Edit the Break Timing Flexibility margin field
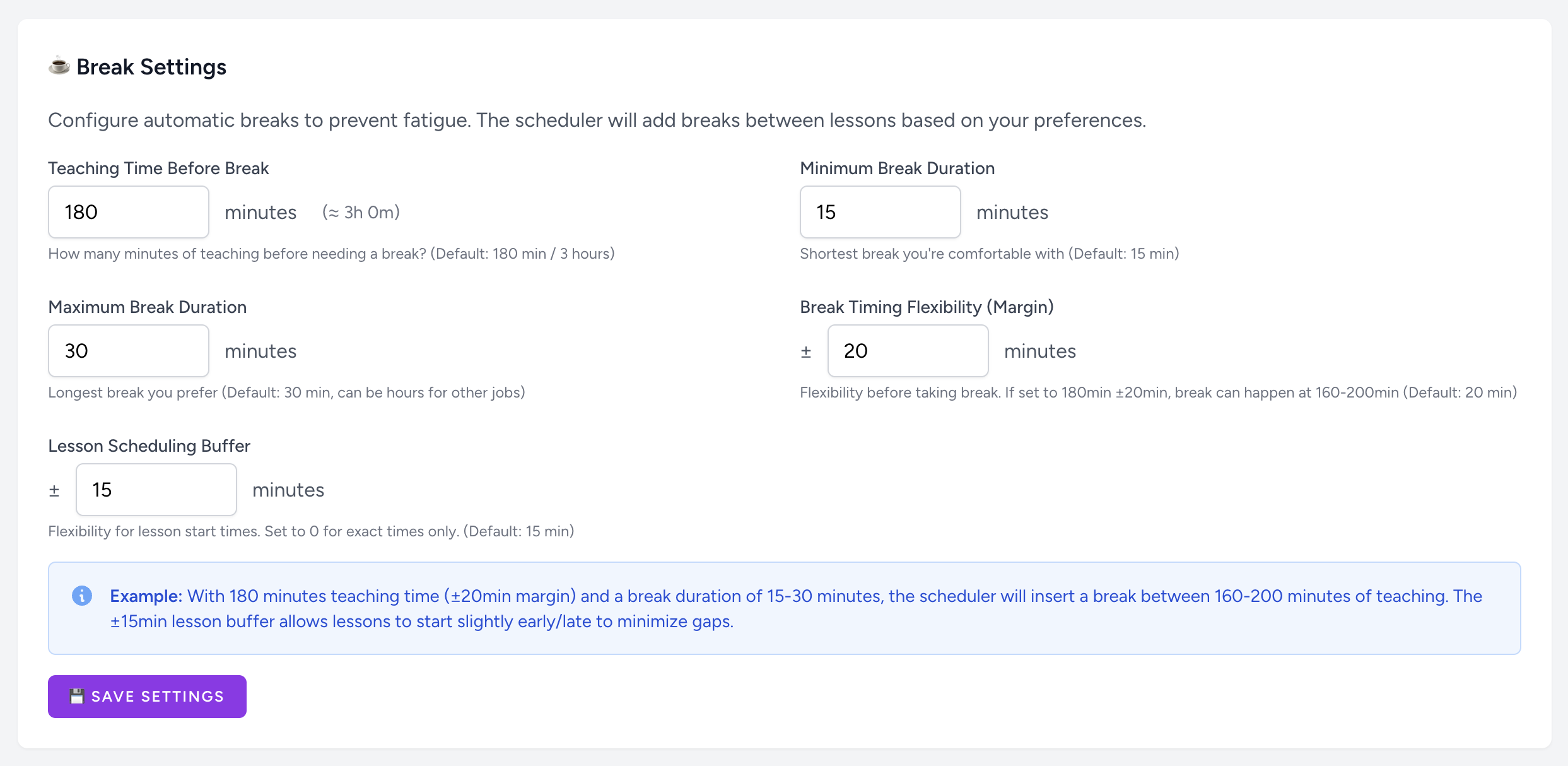Viewport: 1568px width, 766px height. coord(908,351)
